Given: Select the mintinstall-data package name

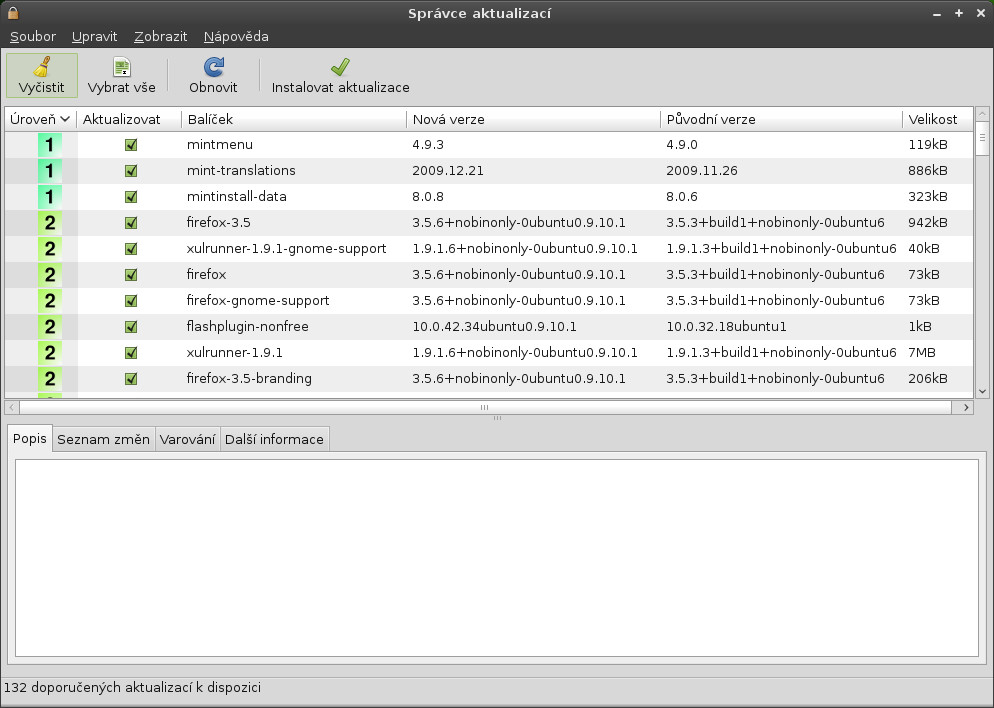Looking at the screenshot, I should (x=236, y=196).
